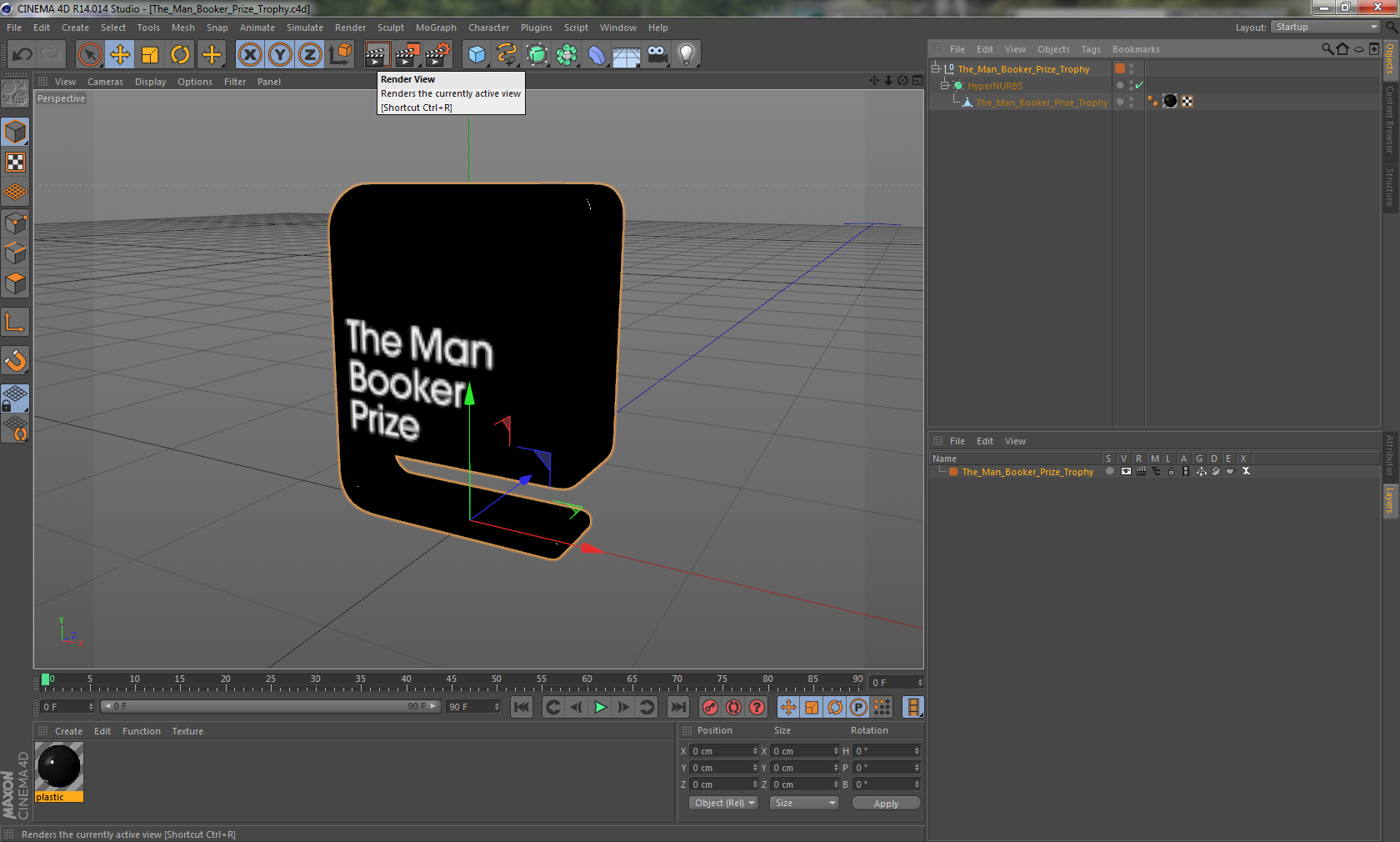Screen dimensions: 1400x842
Task: Toggle X axis lock
Action: [249, 55]
